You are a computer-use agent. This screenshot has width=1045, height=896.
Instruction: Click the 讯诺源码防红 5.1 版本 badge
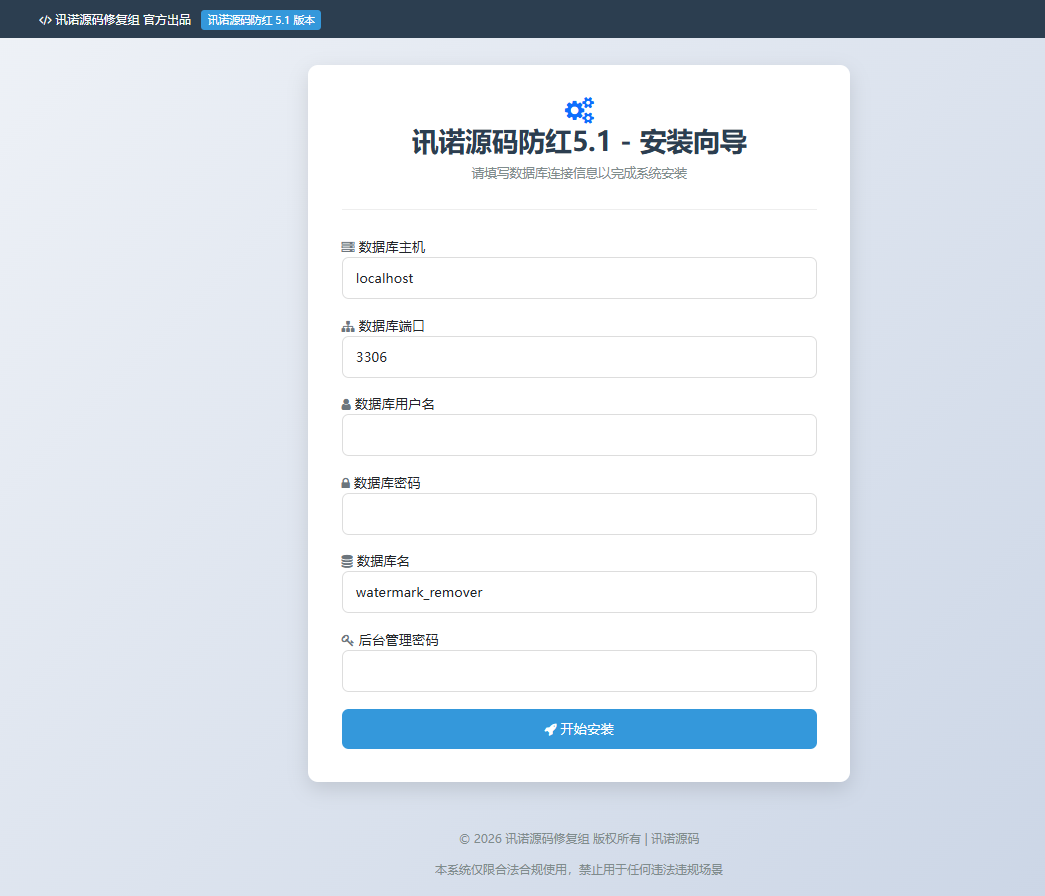tap(261, 20)
